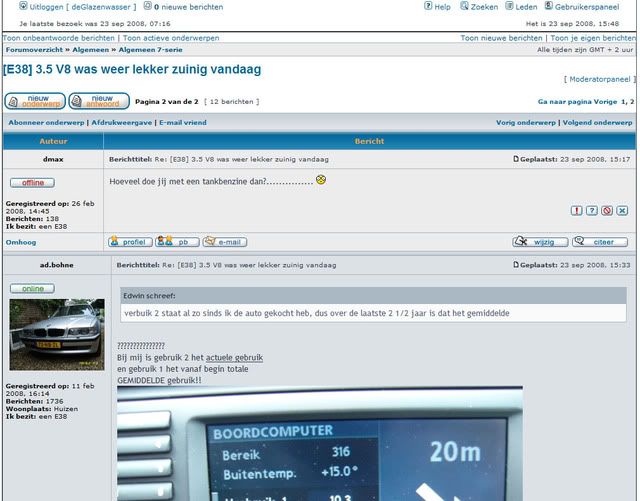The image size is (640, 501).
Task: Go to previous page via Vorige
Action: [605, 102]
